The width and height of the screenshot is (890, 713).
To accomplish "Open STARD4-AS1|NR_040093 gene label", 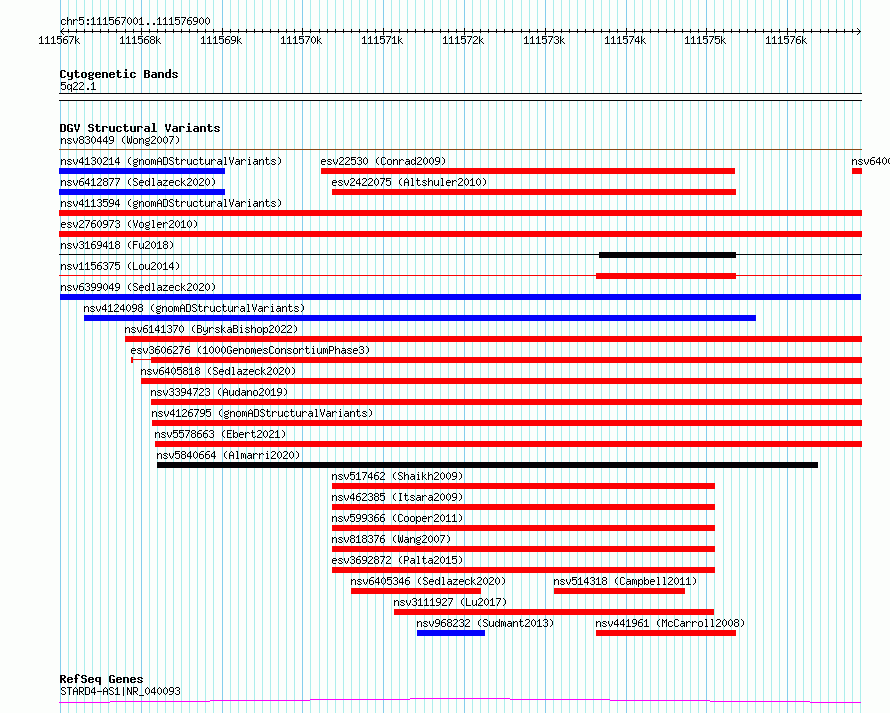I will 120,691.
